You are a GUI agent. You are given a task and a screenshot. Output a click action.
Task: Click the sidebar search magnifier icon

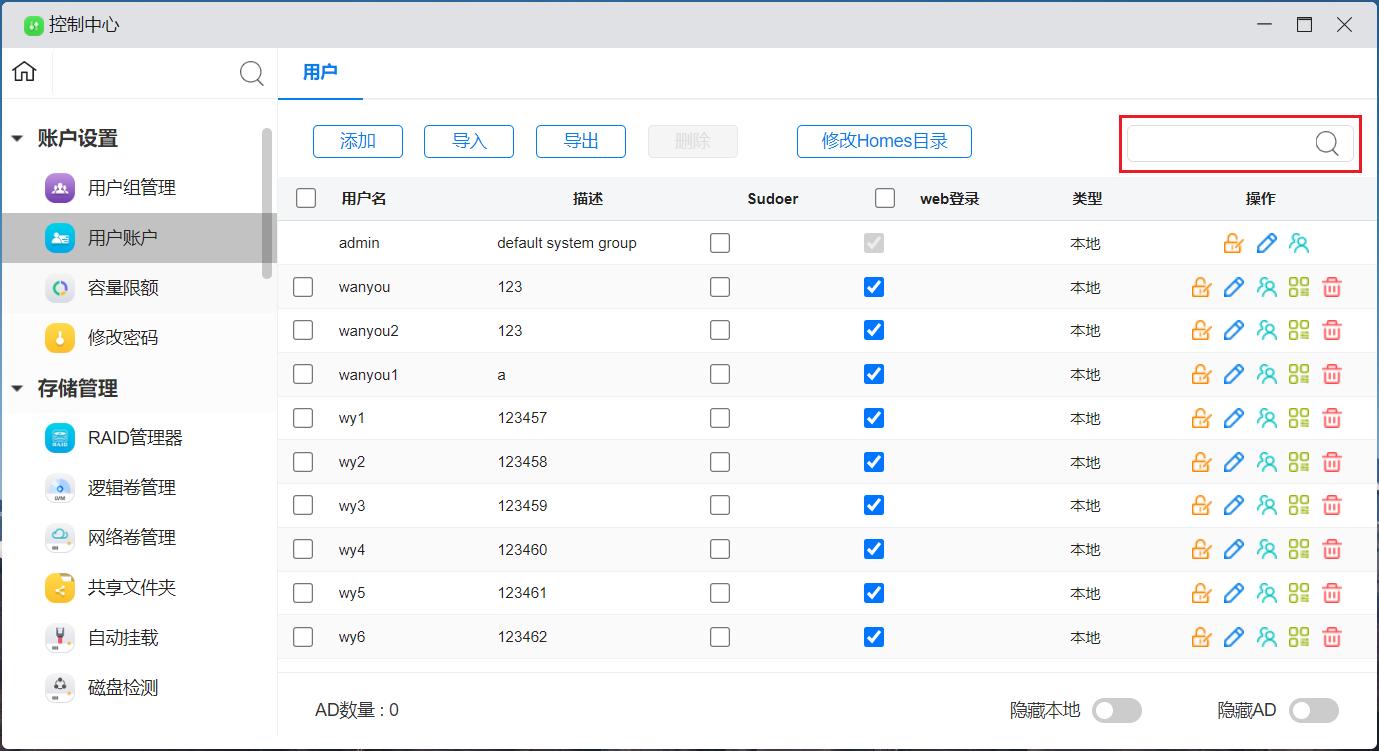[x=252, y=73]
